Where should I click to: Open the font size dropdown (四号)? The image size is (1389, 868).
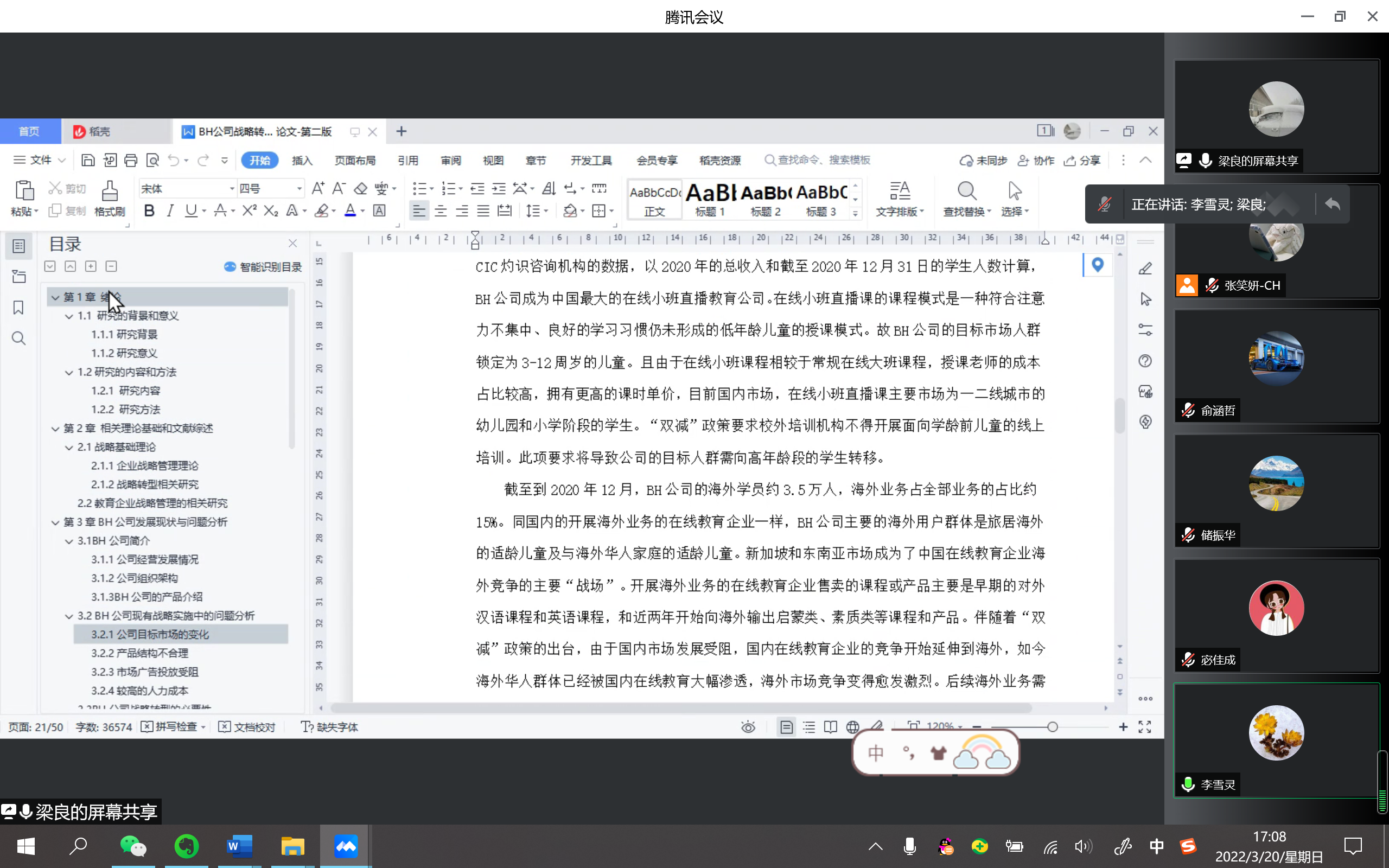(x=299, y=188)
